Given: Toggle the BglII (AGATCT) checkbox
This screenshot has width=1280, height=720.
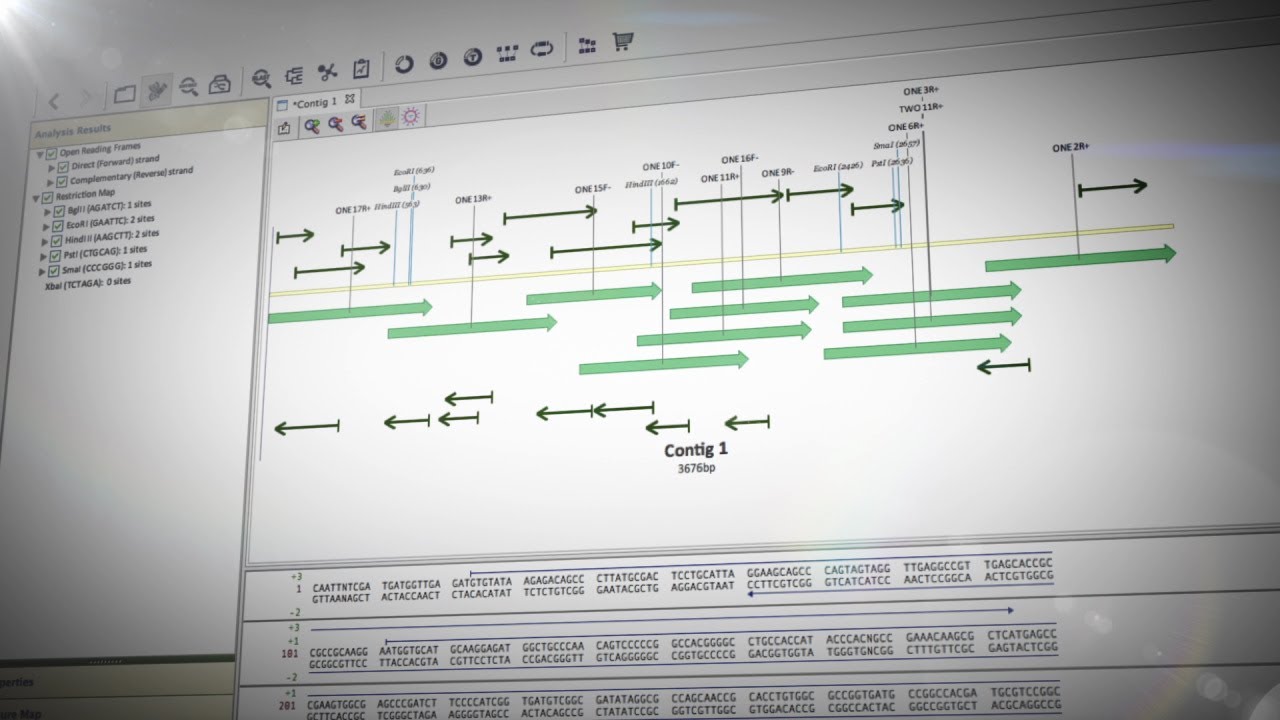Looking at the screenshot, I should [59, 212].
